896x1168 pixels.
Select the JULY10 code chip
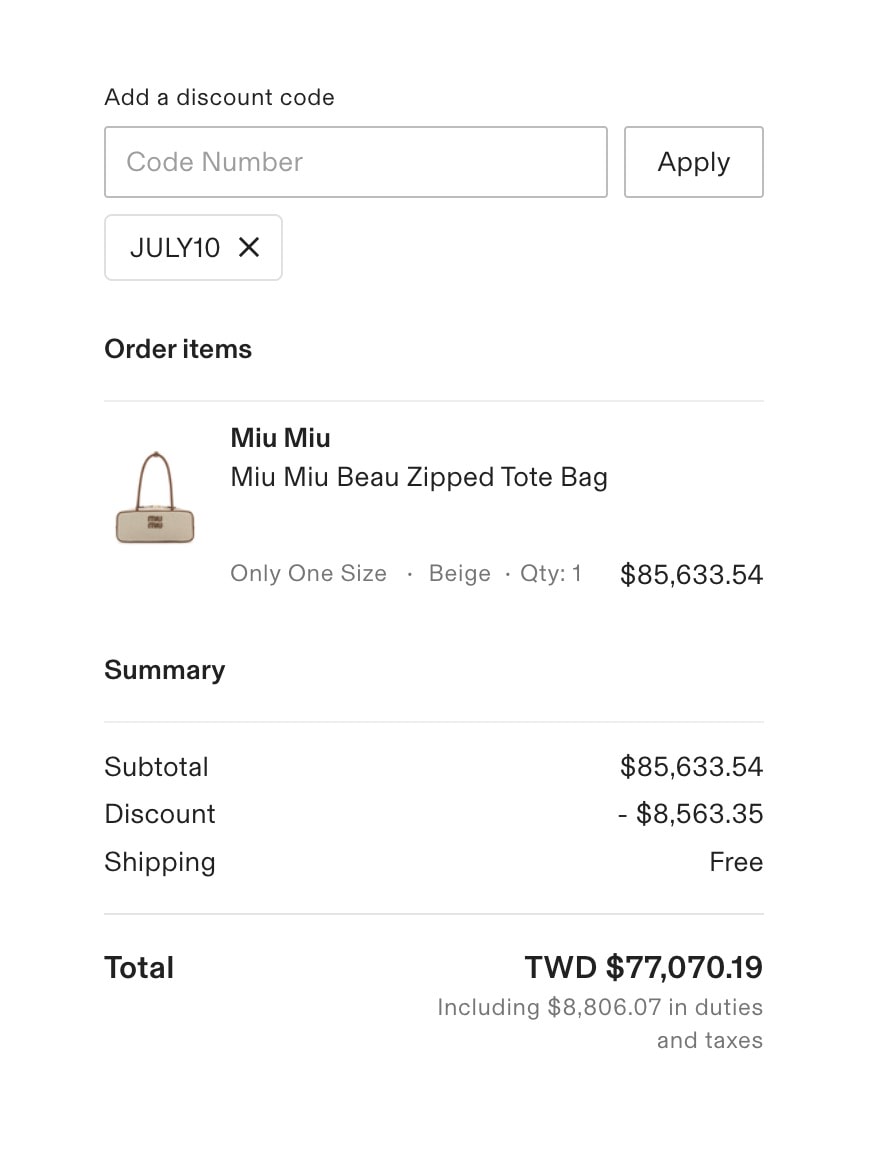tap(193, 247)
